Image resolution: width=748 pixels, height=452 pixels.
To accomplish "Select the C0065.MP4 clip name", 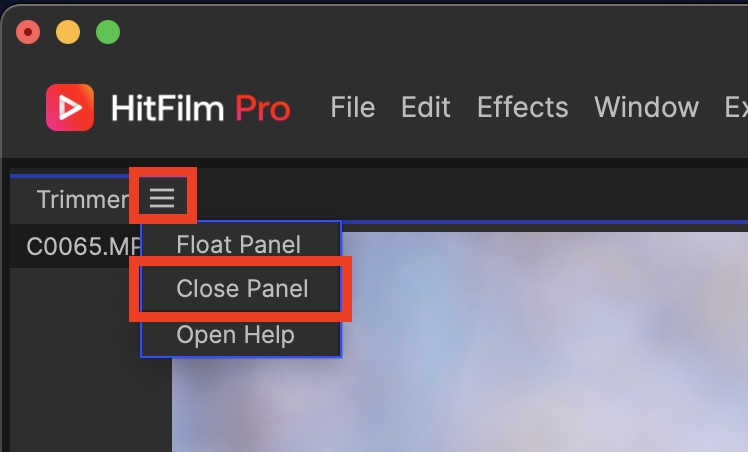I will [x=74, y=247].
